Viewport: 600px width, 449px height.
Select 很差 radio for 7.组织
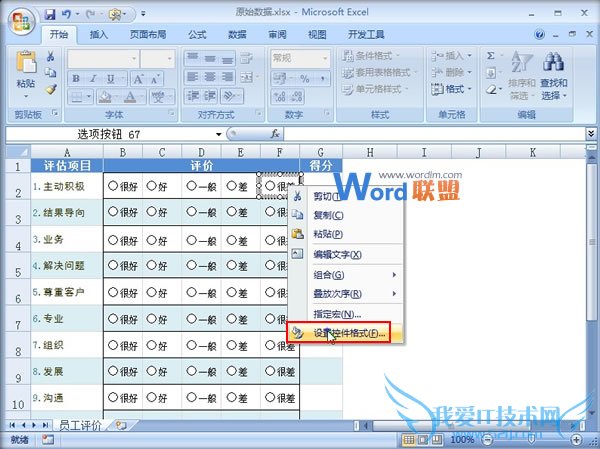(x=270, y=345)
